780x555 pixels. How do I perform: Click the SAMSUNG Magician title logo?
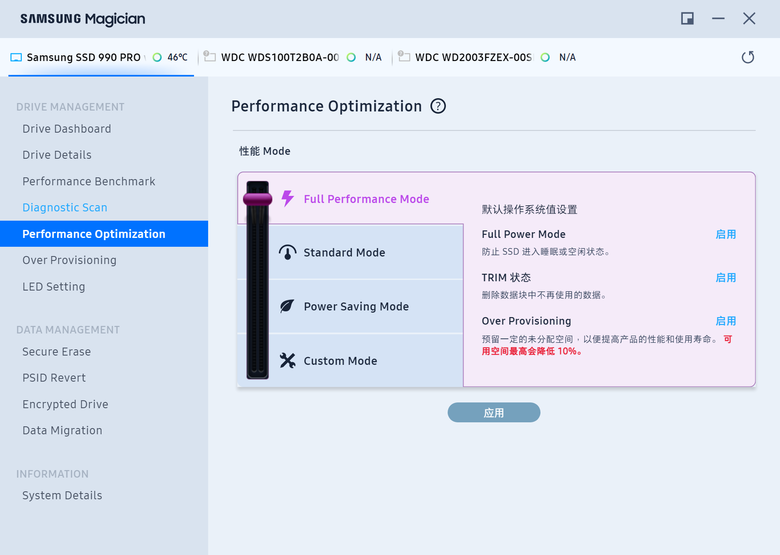[x=83, y=19]
